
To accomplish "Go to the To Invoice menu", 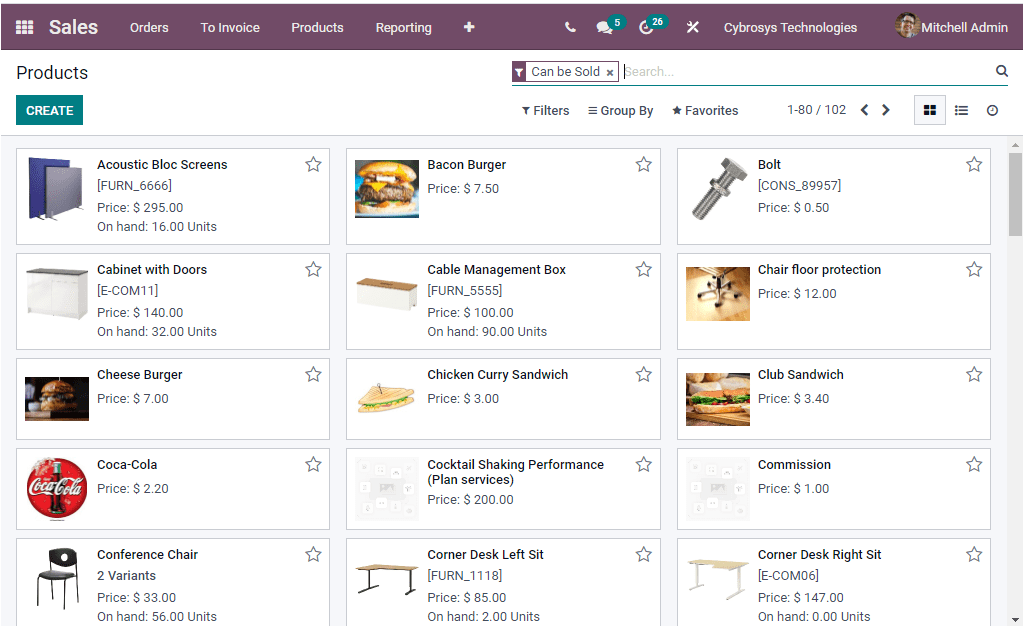I will 230,28.
